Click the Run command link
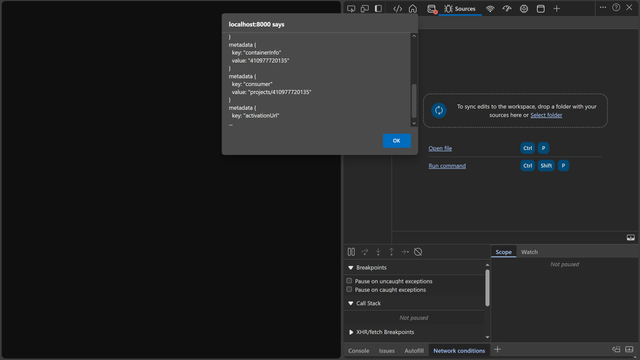 click(x=447, y=166)
